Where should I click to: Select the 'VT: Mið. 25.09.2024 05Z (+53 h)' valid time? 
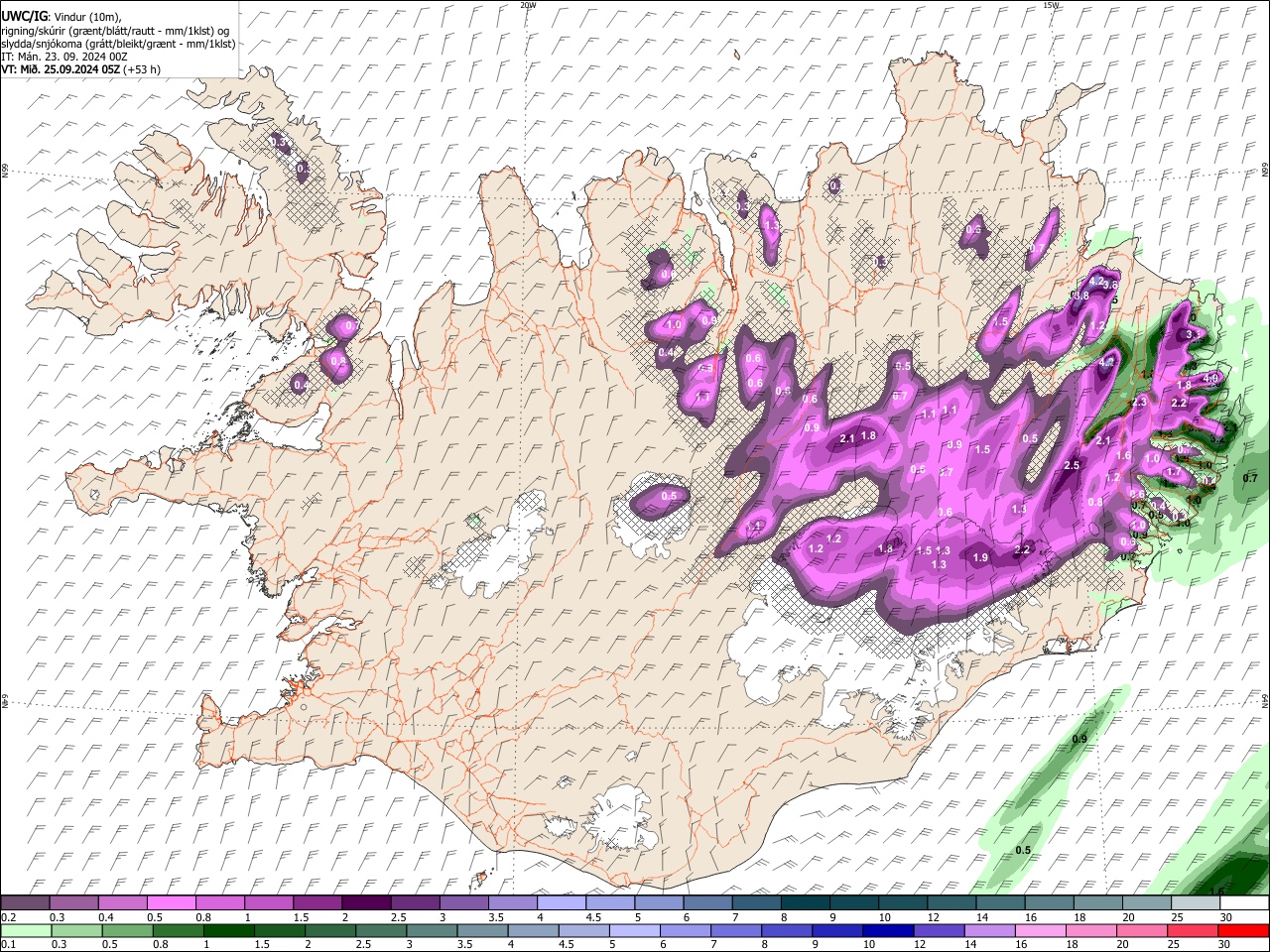81,69
